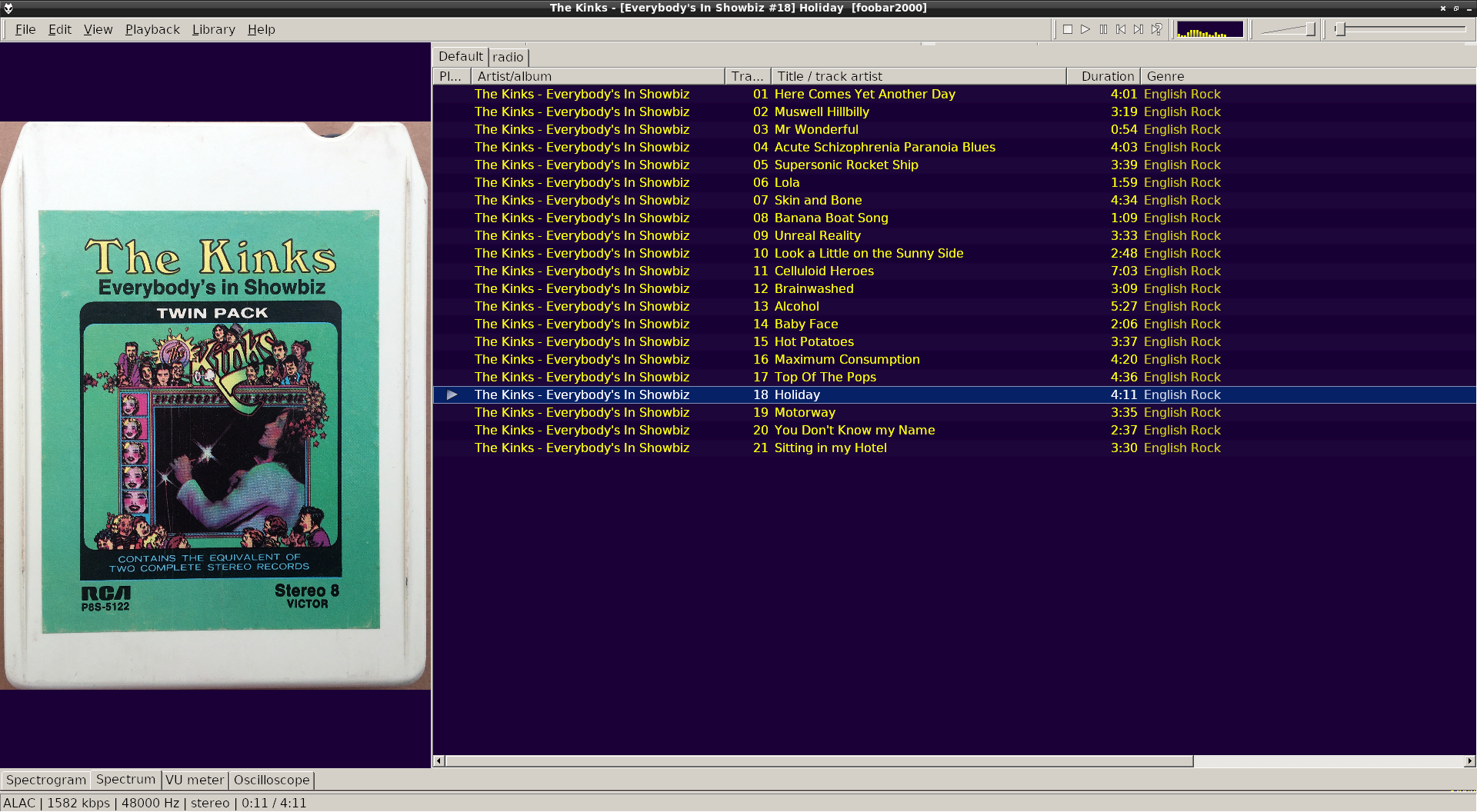Select track 08 Banana Boat Song
Screen dimensions: 1477x812
pos(954,218)
